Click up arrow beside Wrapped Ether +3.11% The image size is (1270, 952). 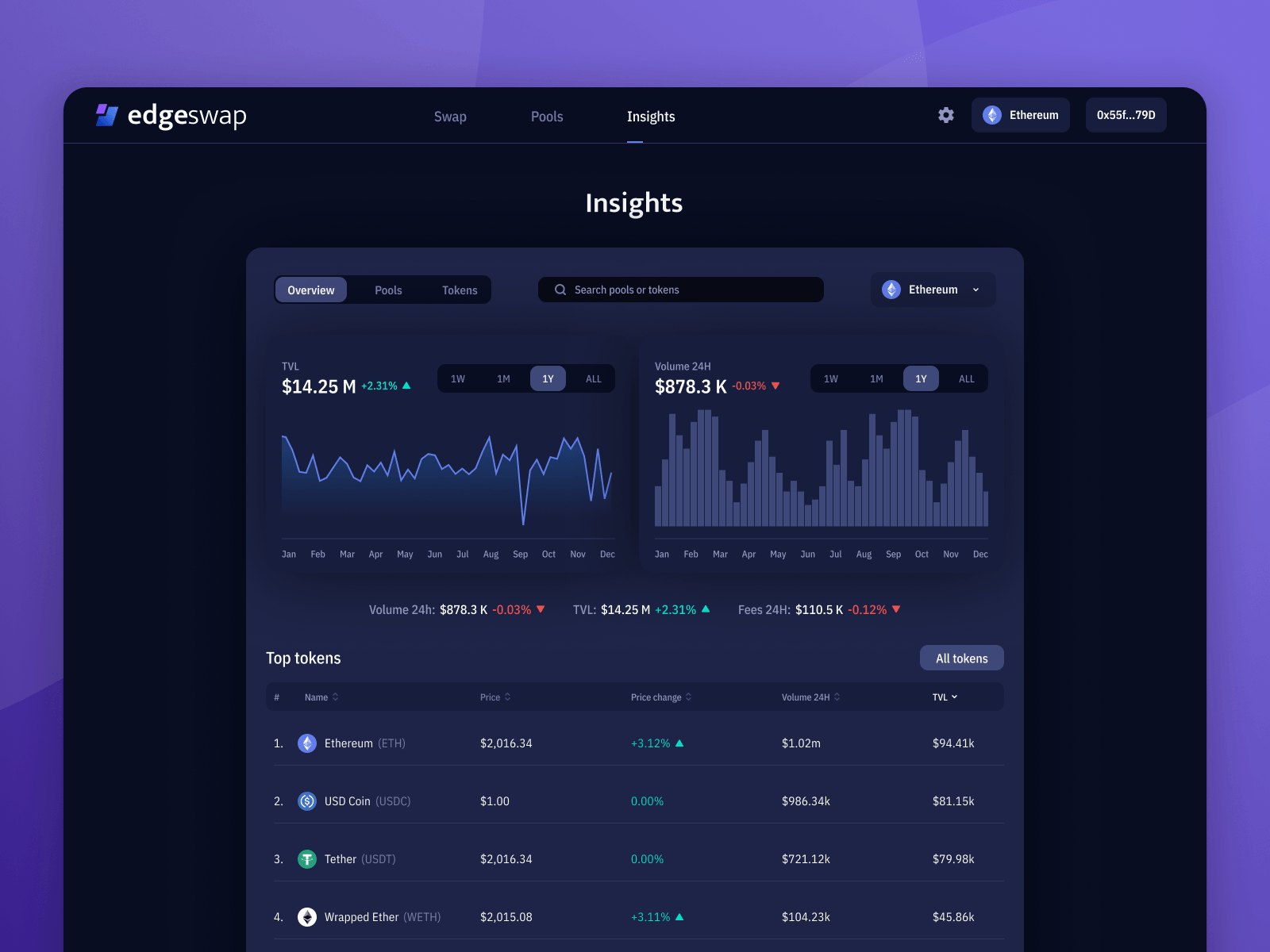click(679, 917)
